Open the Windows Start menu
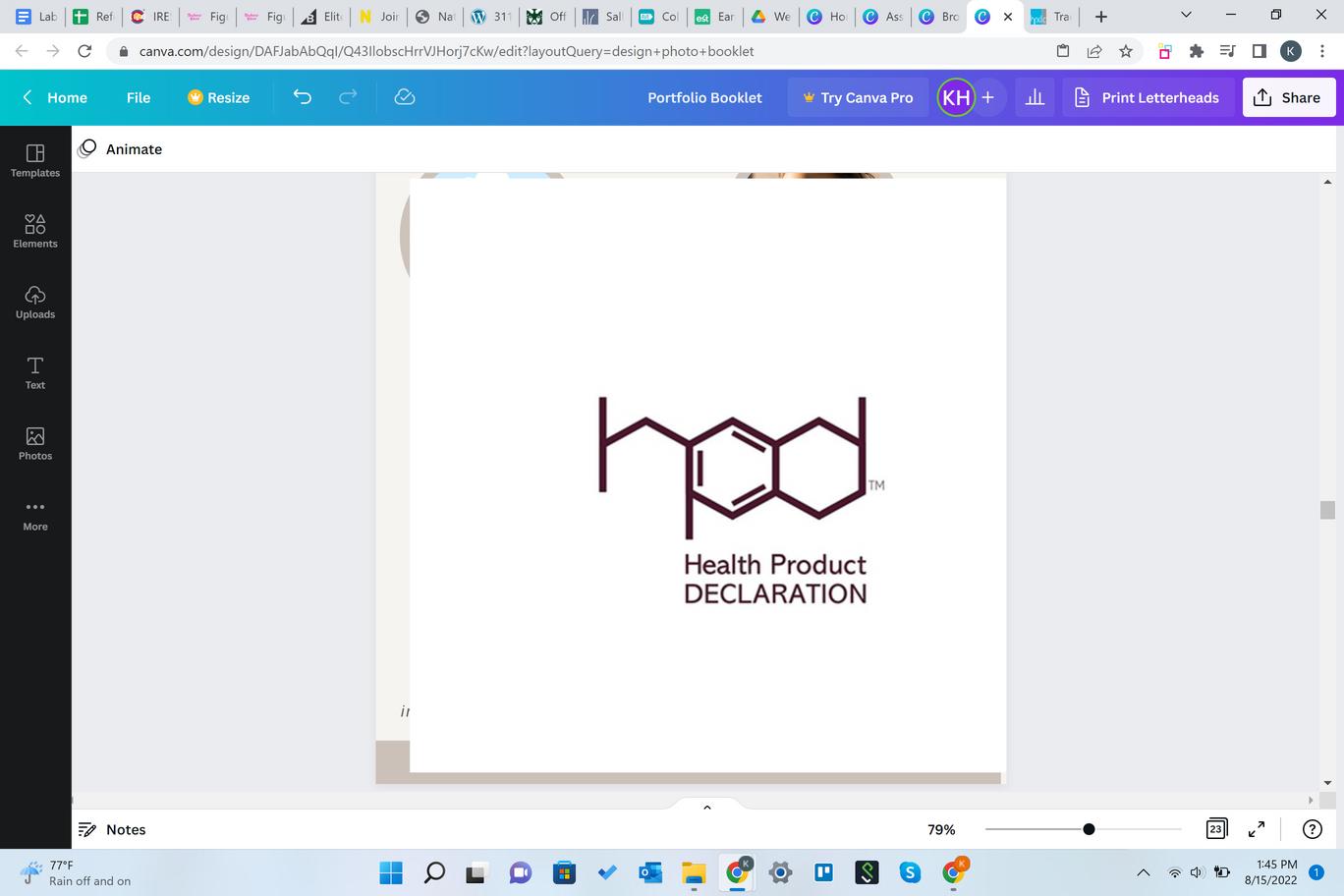Screen dimensions: 1344x896 pyautogui.click(x=391, y=872)
